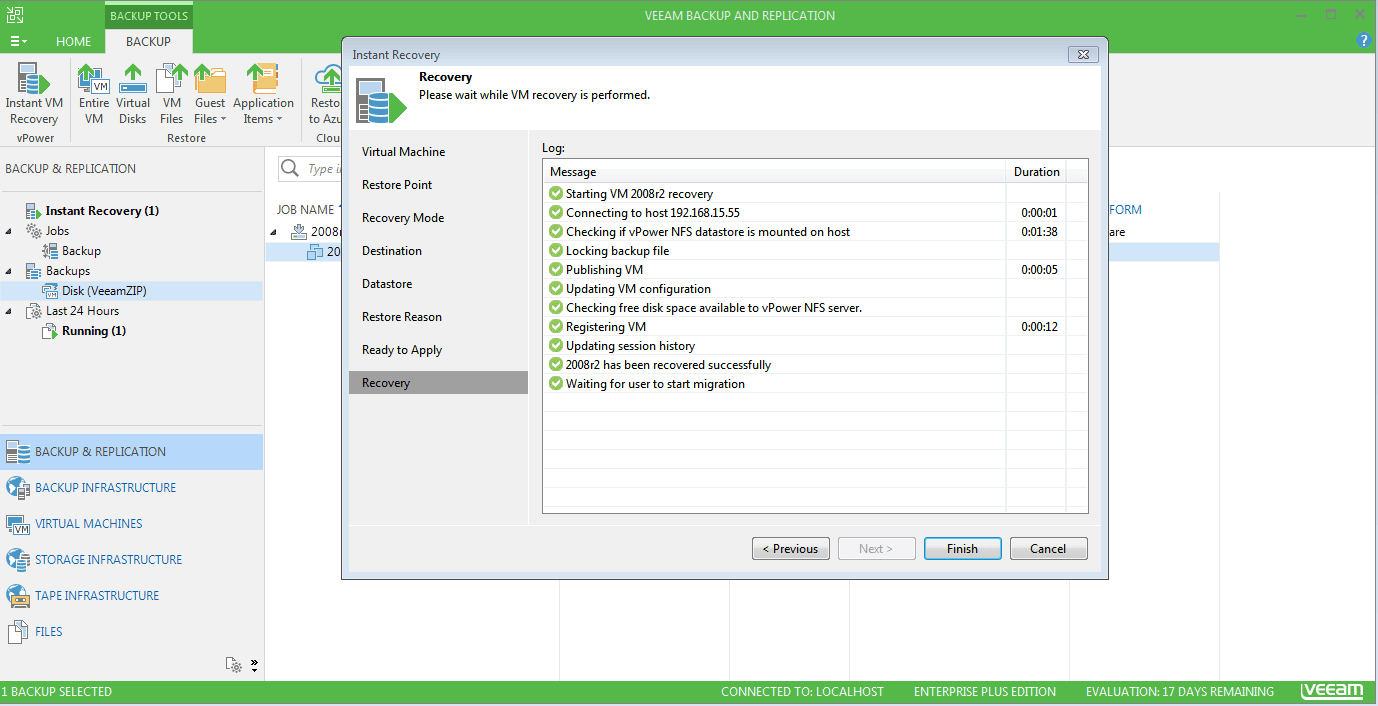Click application icon in title bar
1378x706 pixels.
(x=15, y=15)
